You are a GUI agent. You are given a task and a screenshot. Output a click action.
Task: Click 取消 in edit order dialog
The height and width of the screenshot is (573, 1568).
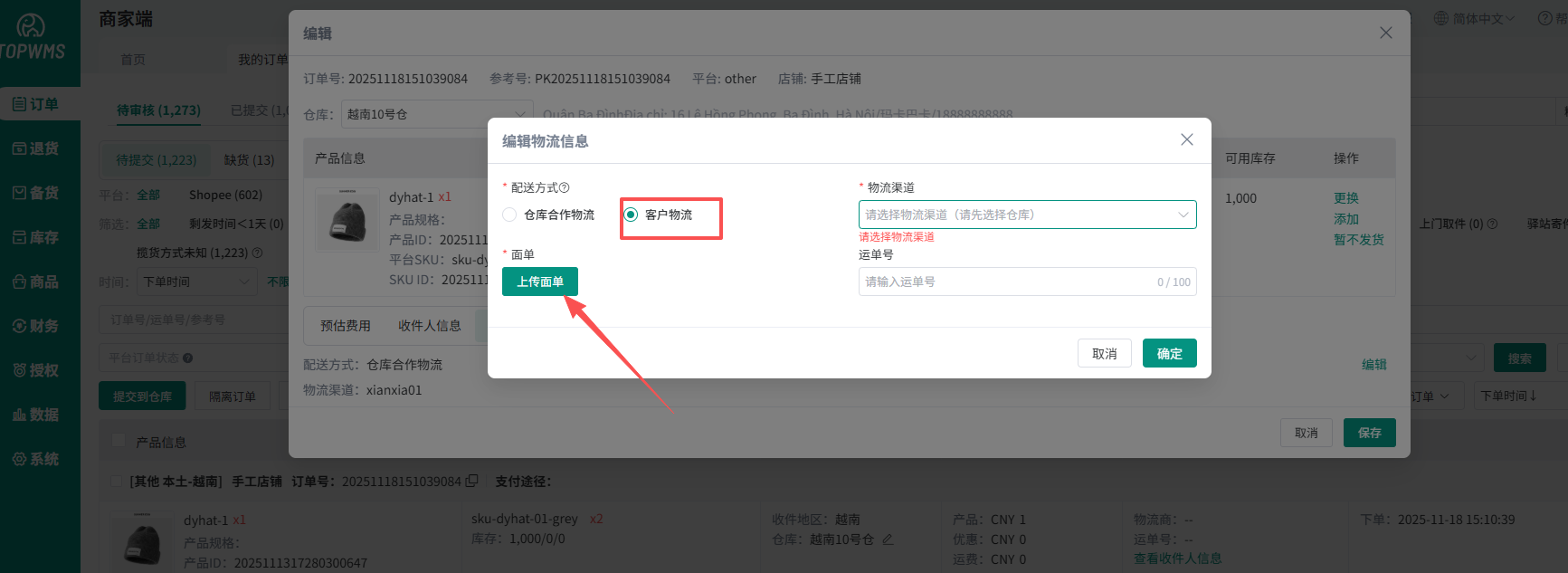1306,433
